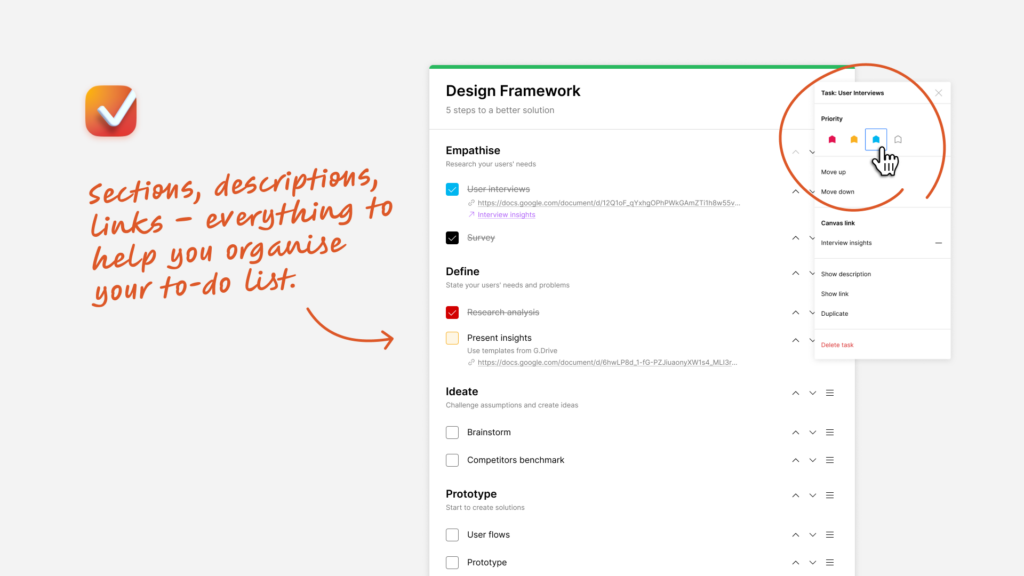
Task: Choose Show link option
Action: pyautogui.click(x=835, y=293)
